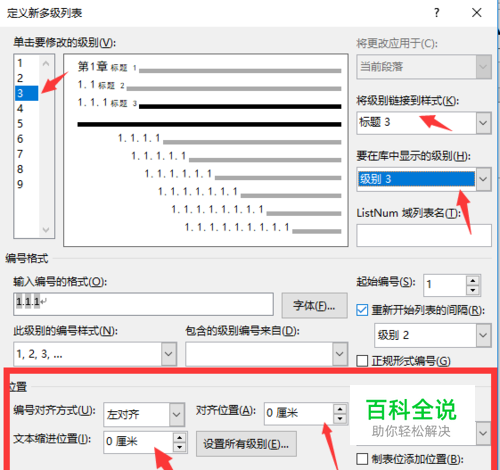Open the 编号对齐方式 dropdown

point(177,414)
